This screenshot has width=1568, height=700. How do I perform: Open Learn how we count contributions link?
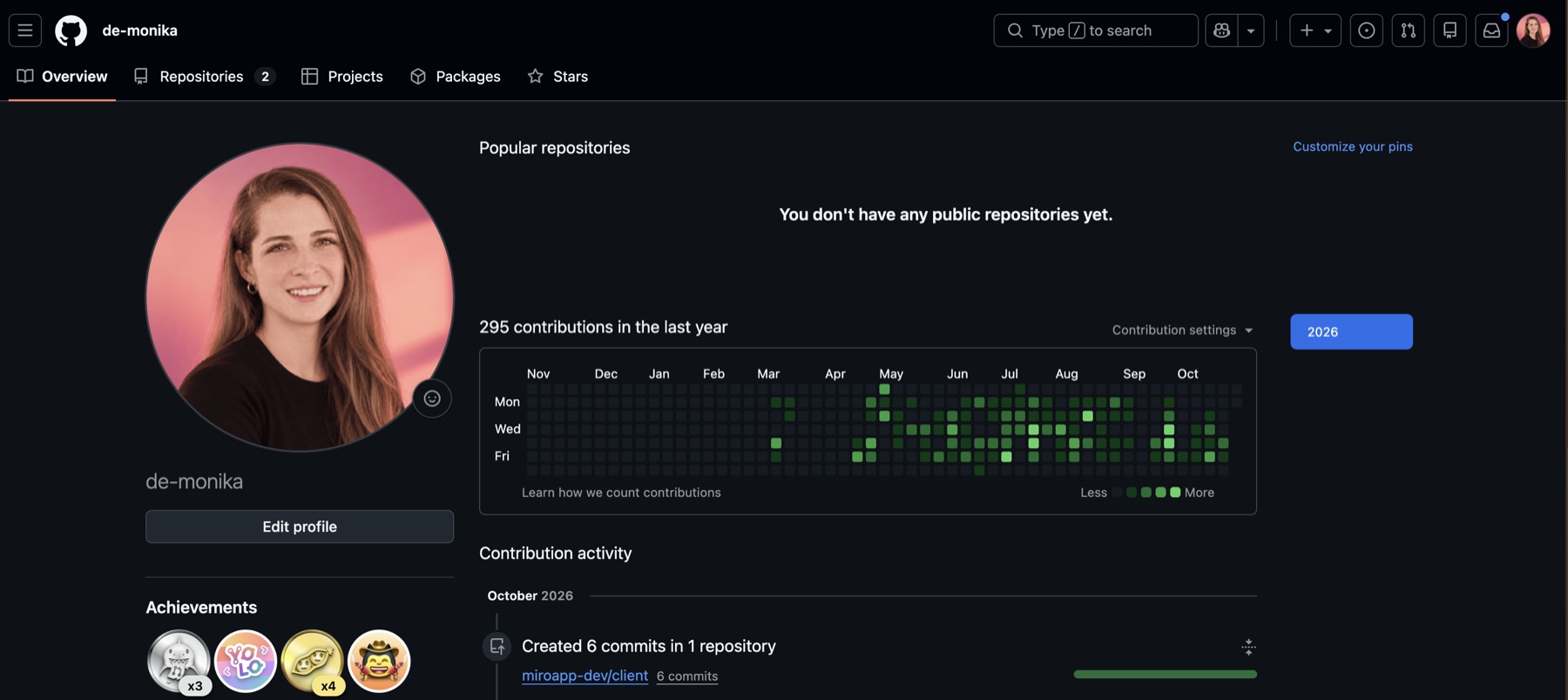click(x=621, y=493)
